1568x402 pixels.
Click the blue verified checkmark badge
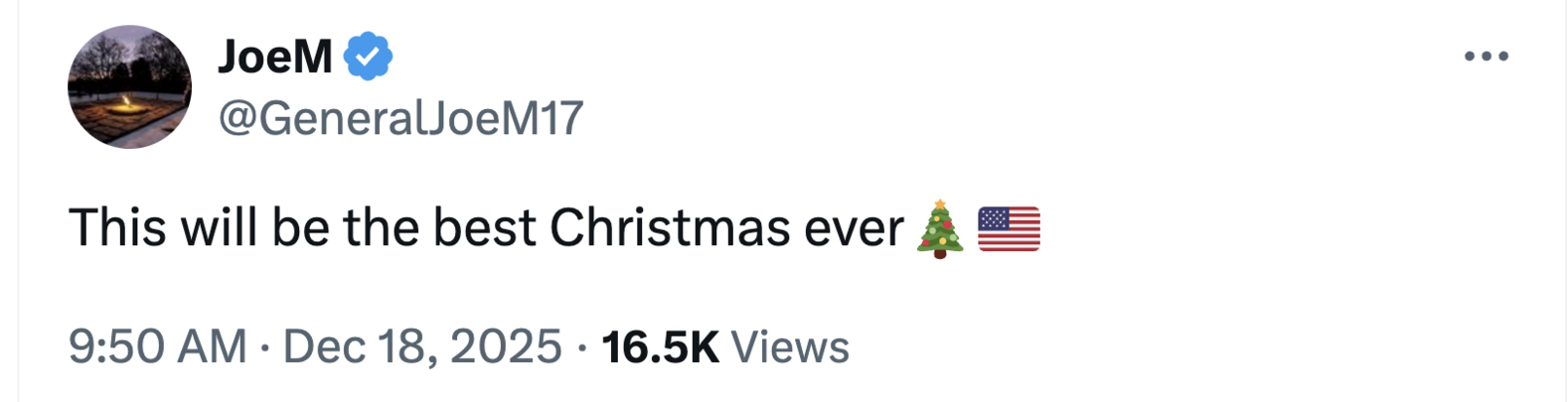point(368,56)
